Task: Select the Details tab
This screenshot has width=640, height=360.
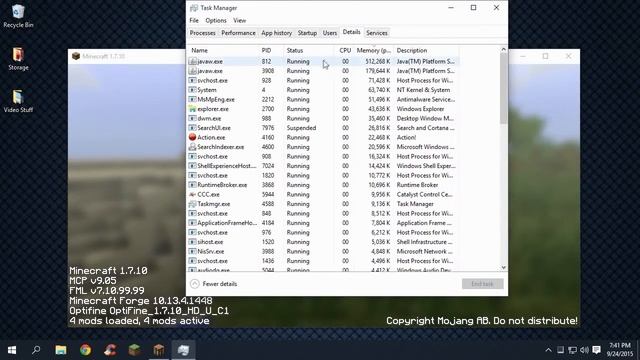Action: (x=351, y=32)
